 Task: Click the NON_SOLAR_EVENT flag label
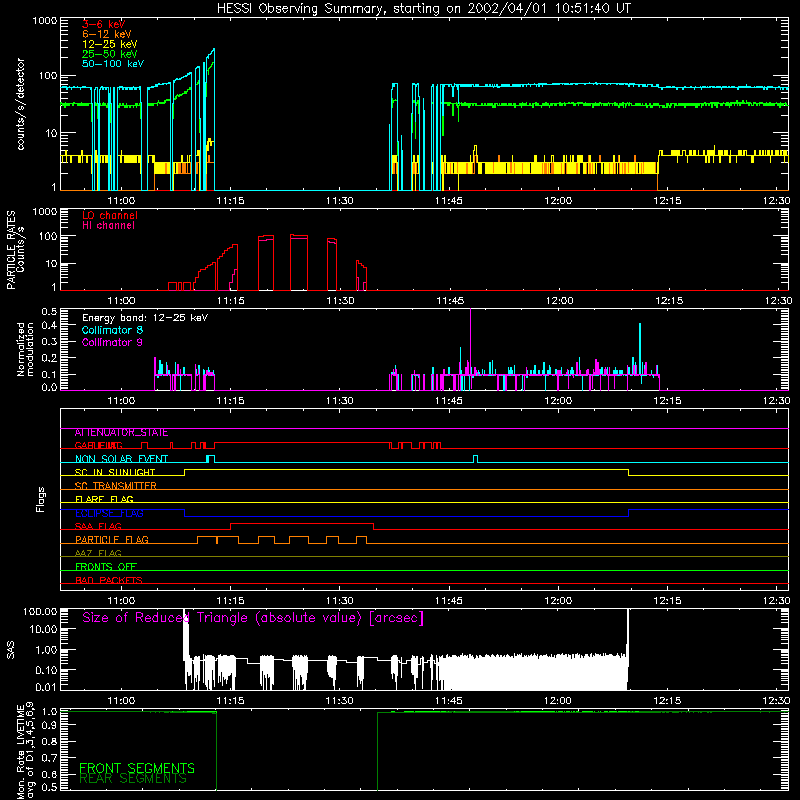pos(121,459)
